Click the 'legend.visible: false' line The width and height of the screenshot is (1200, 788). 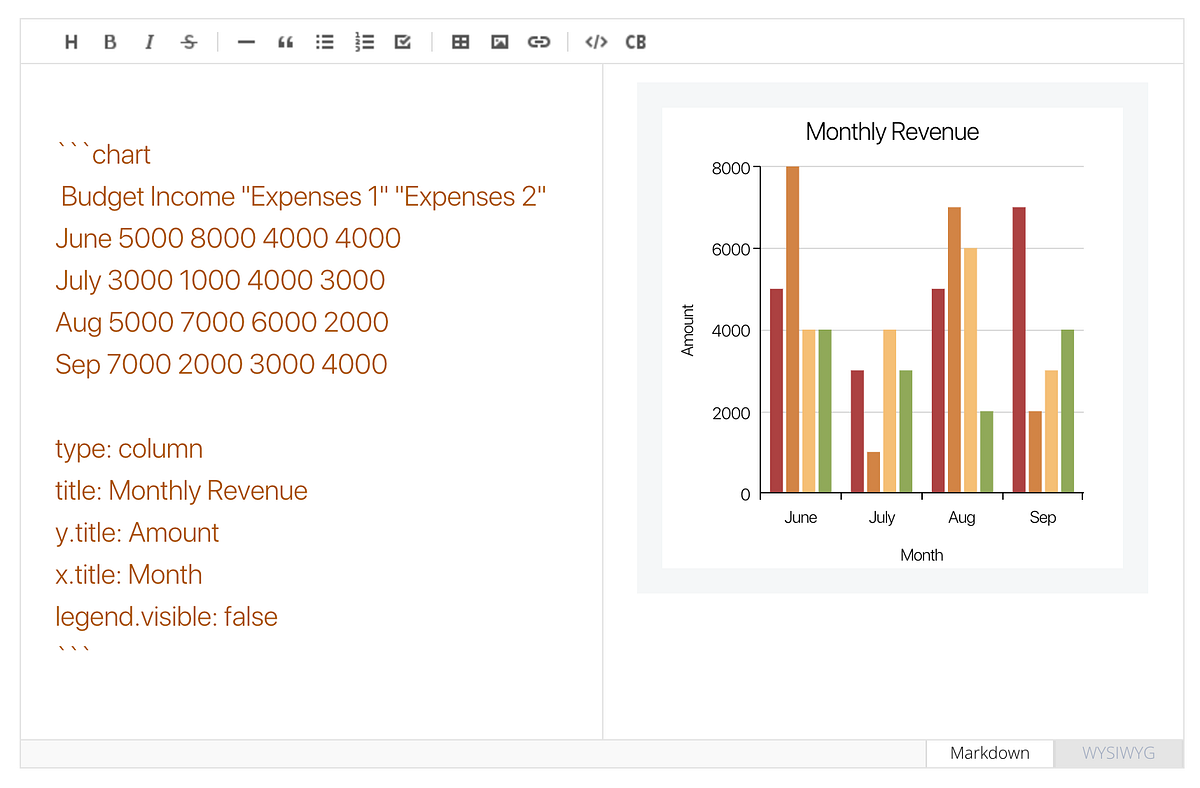[167, 617]
